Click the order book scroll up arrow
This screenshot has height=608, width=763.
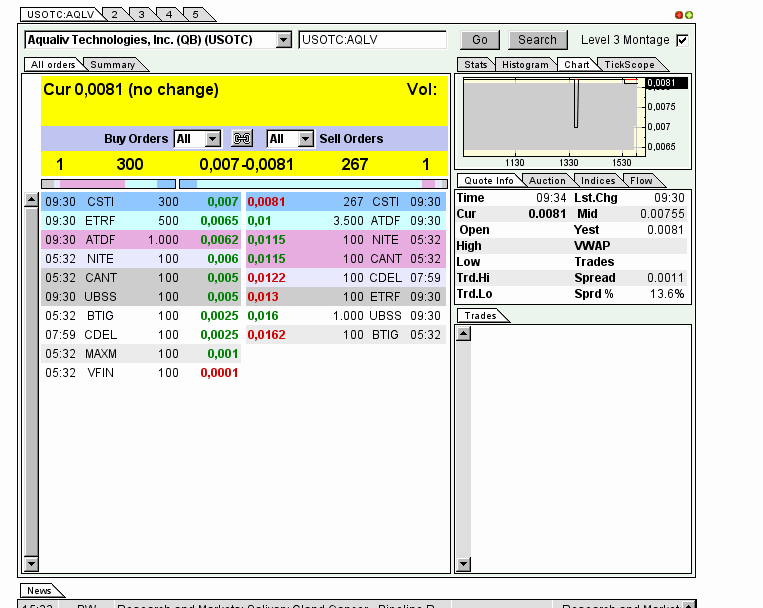(x=31, y=200)
